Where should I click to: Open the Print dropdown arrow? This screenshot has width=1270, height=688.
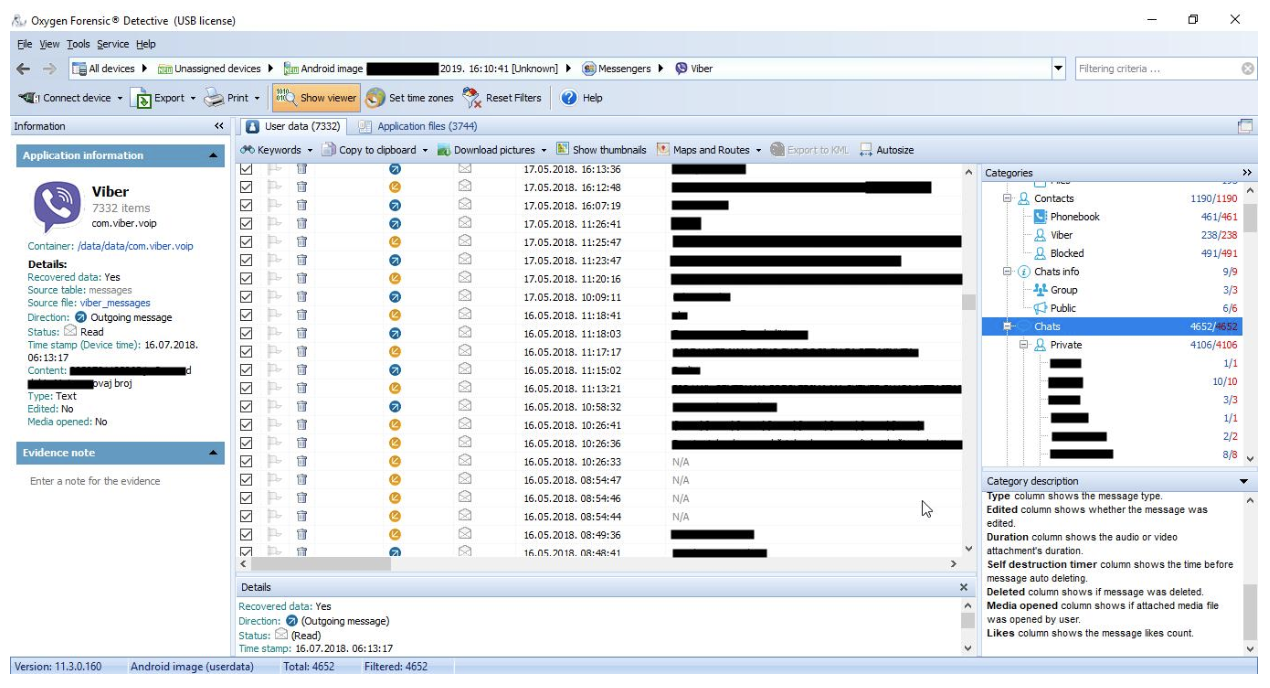256,98
